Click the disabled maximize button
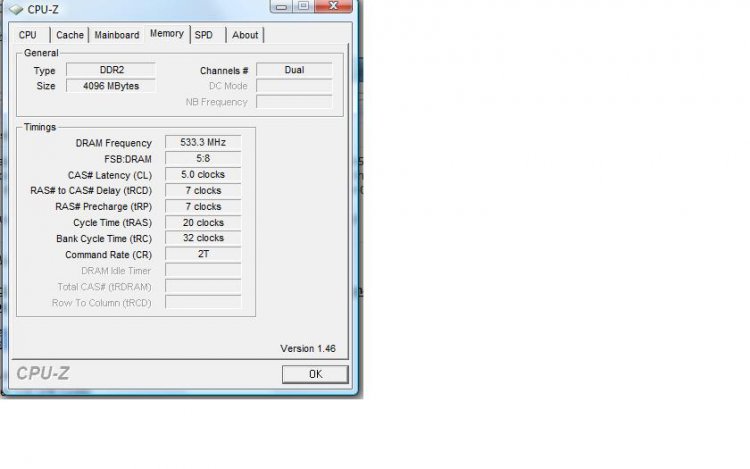Viewport: 750px width, 469px height. coord(303,6)
